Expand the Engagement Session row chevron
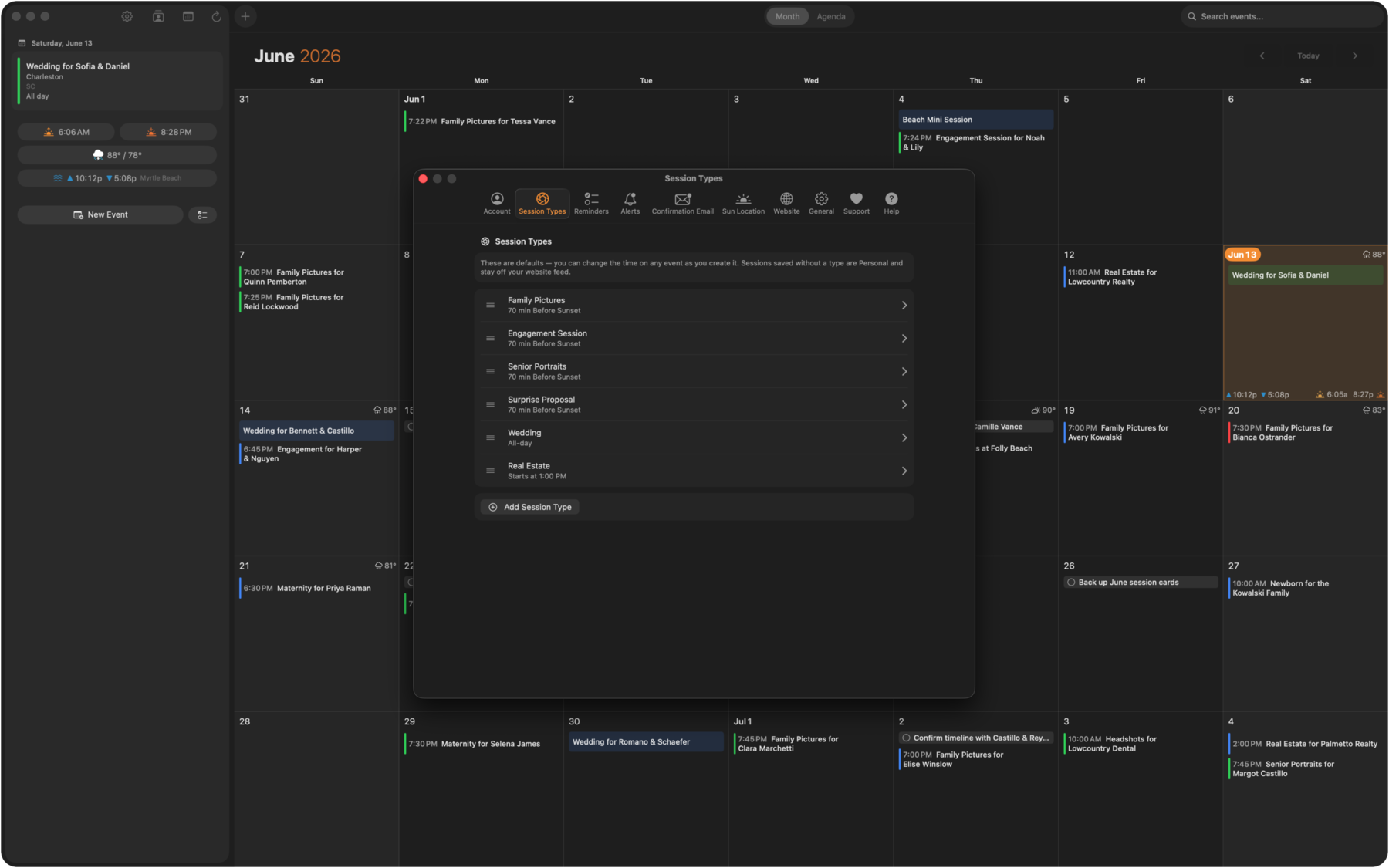The height and width of the screenshot is (868, 1389). point(904,339)
